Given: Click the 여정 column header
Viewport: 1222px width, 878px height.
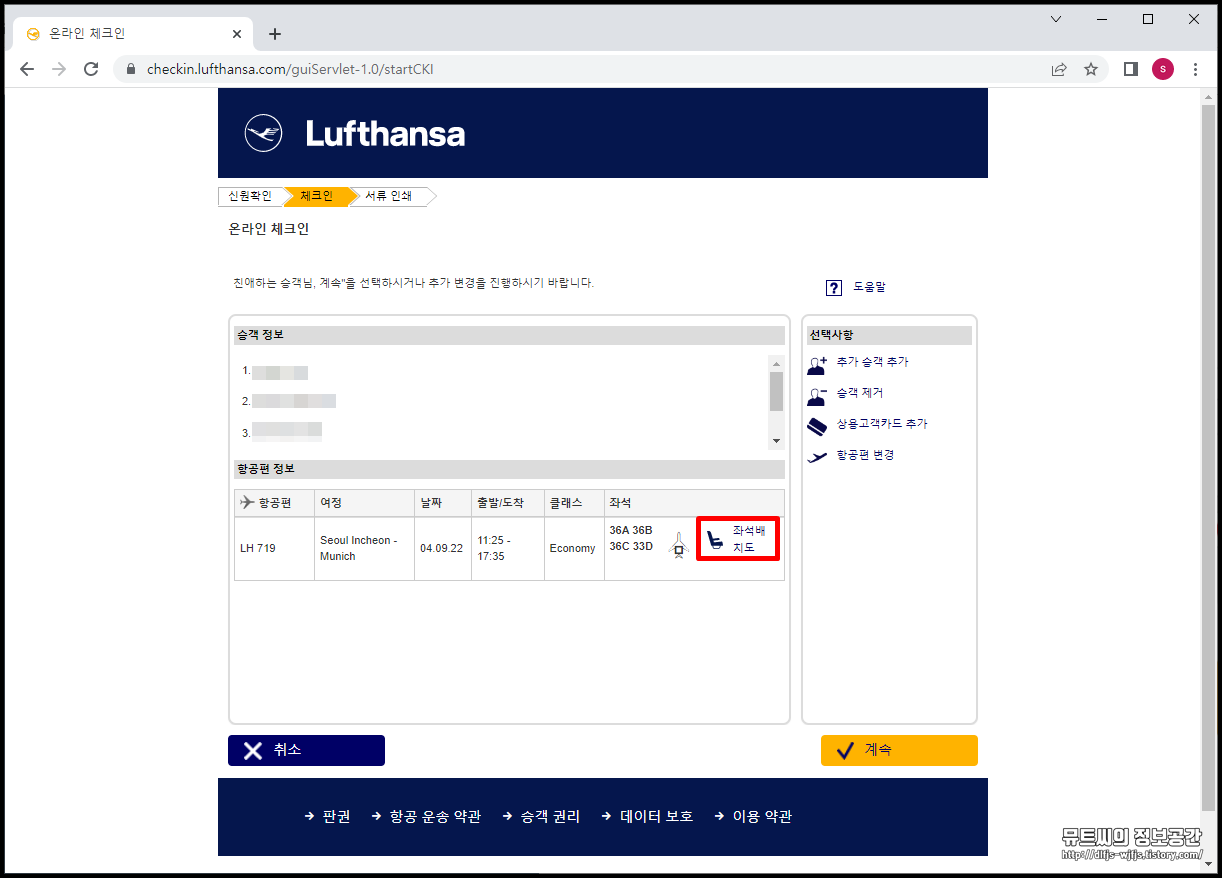Looking at the screenshot, I should click(x=364, y=503).
